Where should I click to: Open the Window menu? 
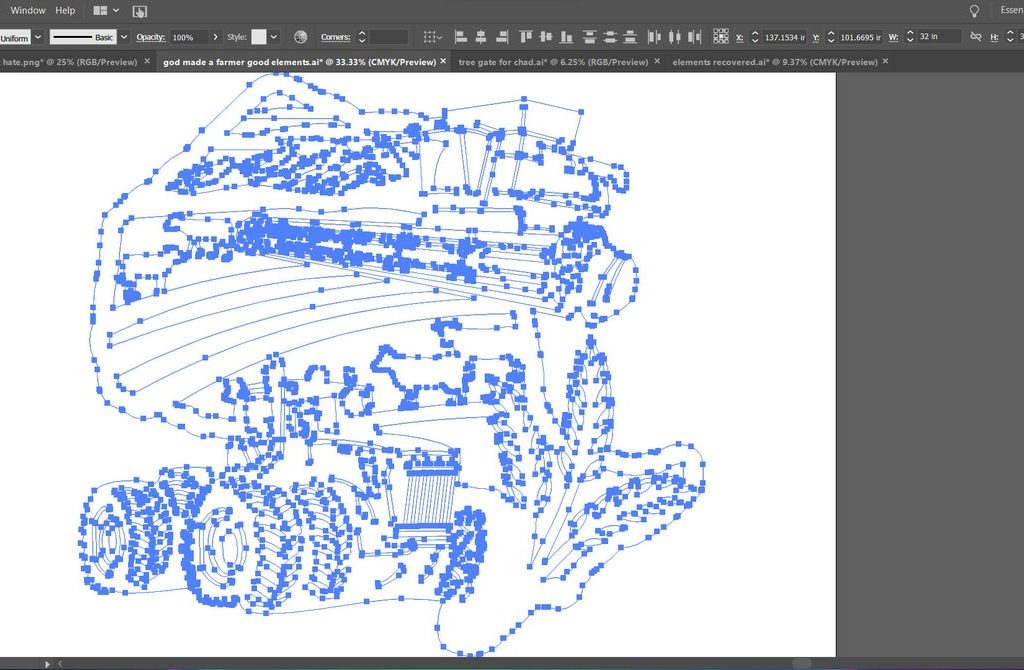(28, 11)
